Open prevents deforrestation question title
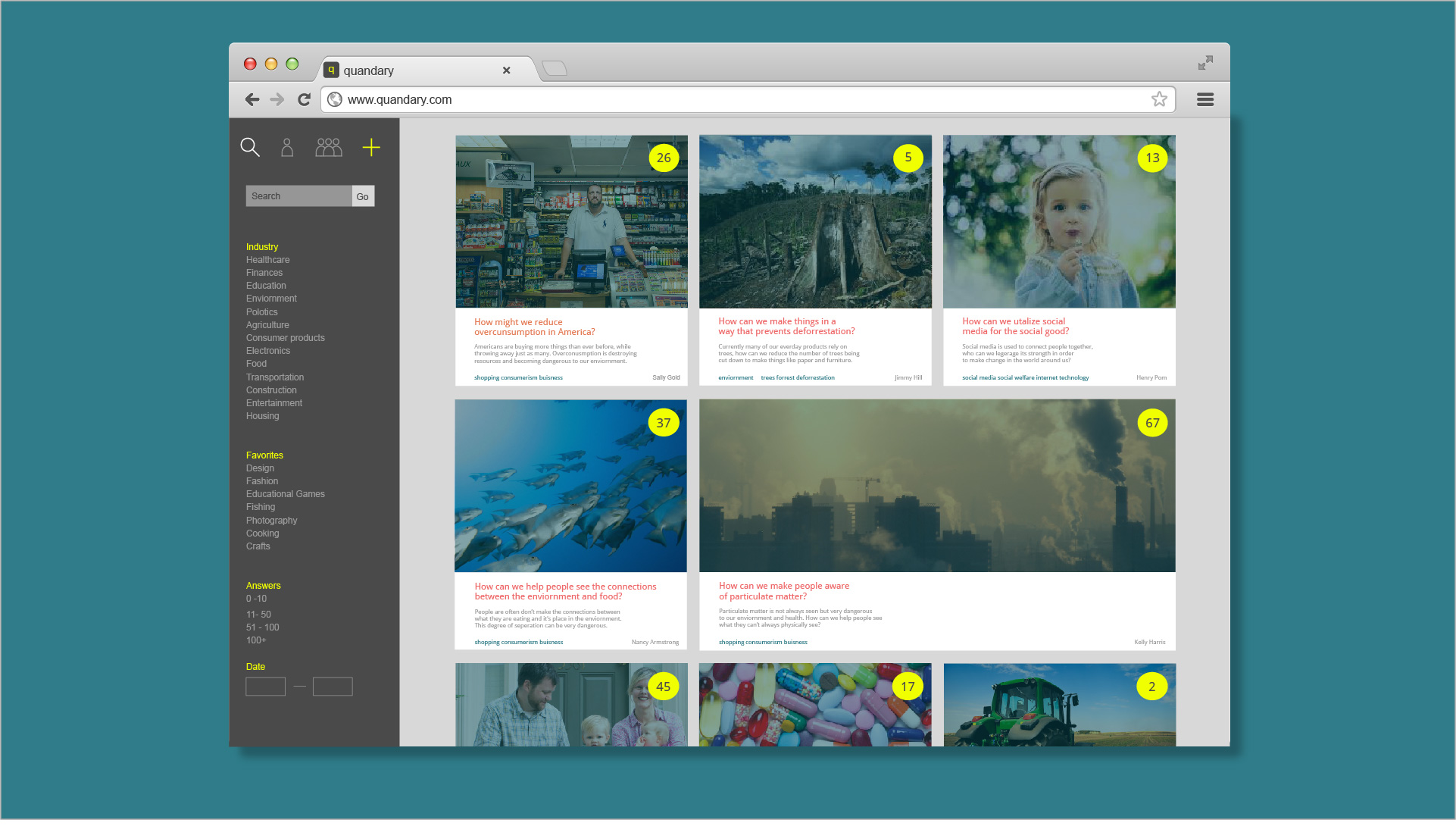Viewport: 1456px width, 826px height. click(x=786, y=327)
